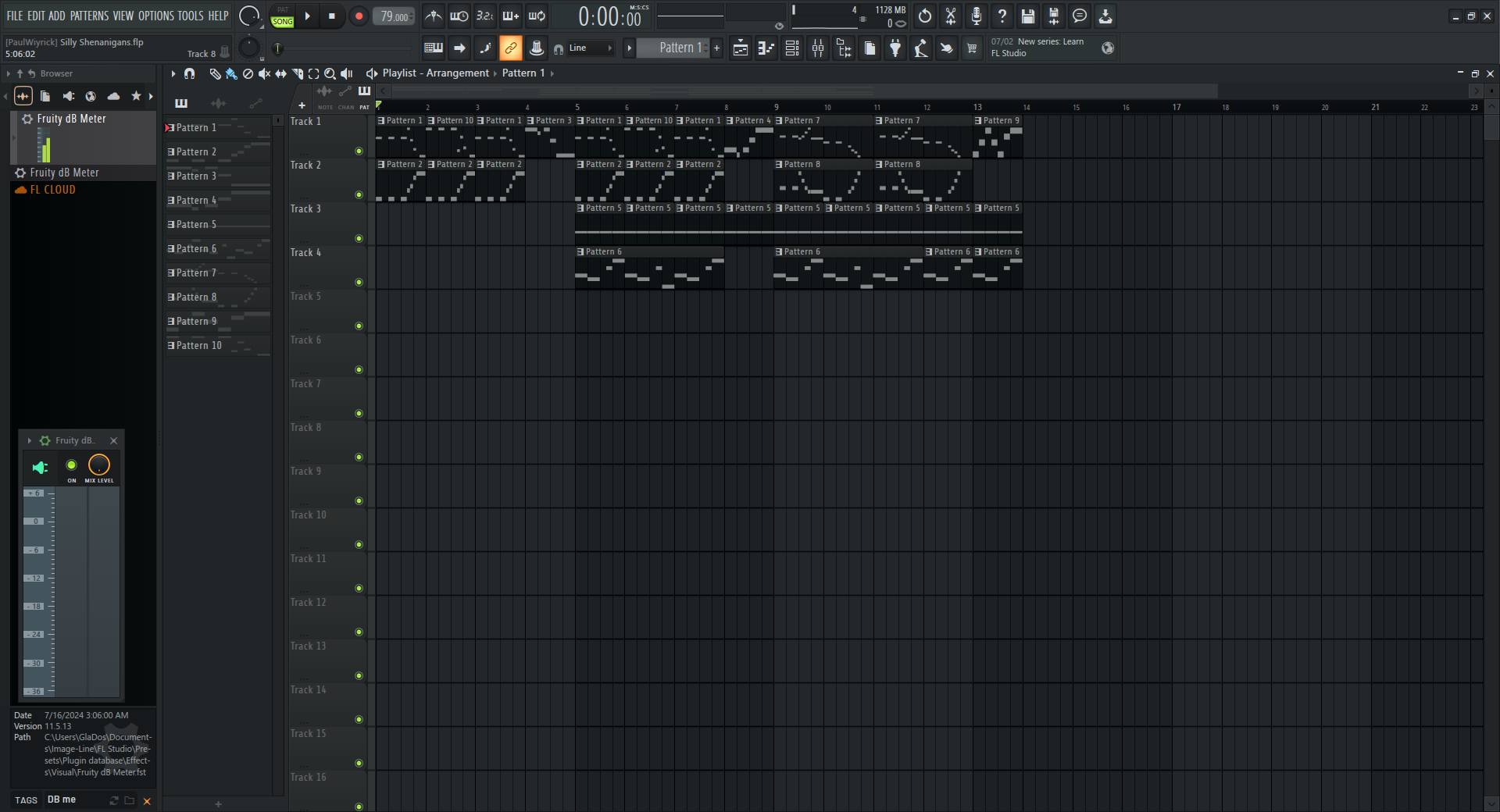Image resolution: width=1500 pixels, height=812 pixels.
Task: Open the Playlist options arrow menu
Action: [x=173, y=73]
